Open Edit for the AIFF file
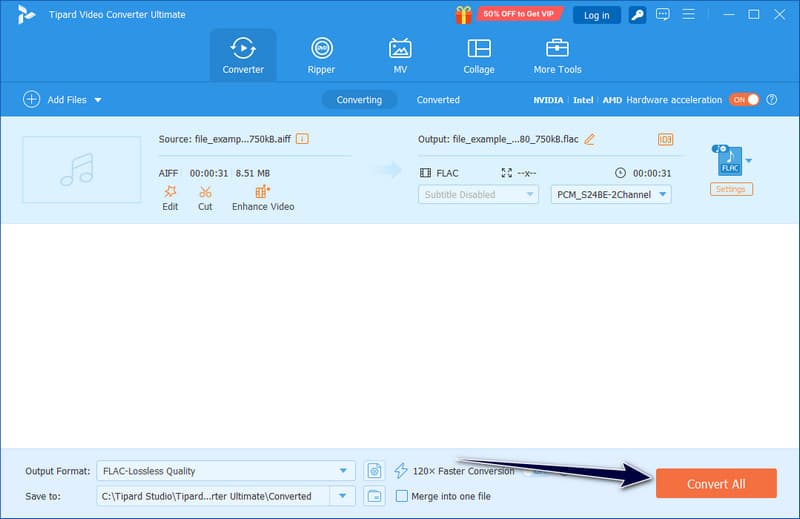 tap(170, 199)
